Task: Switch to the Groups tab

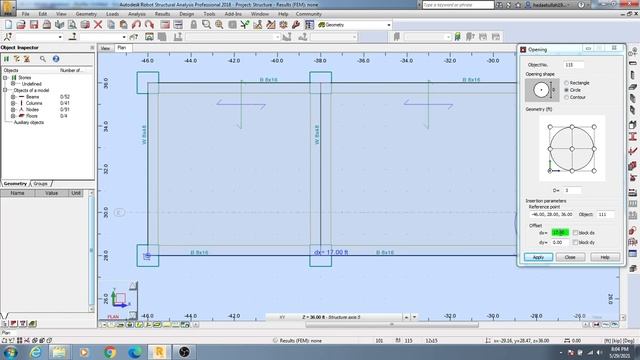Action: [40, 184]
